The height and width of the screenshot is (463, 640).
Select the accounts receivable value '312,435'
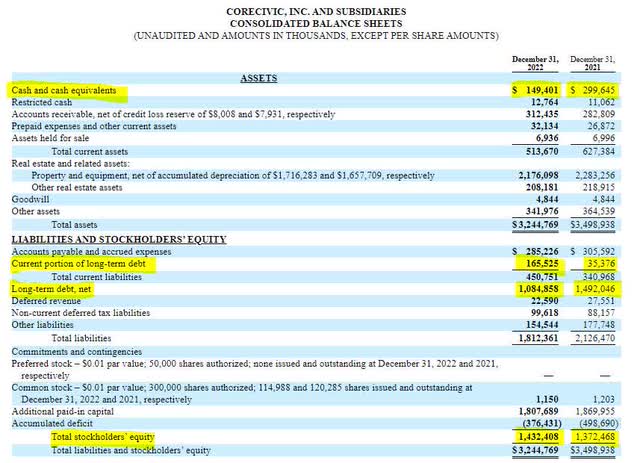coord(542,114)
